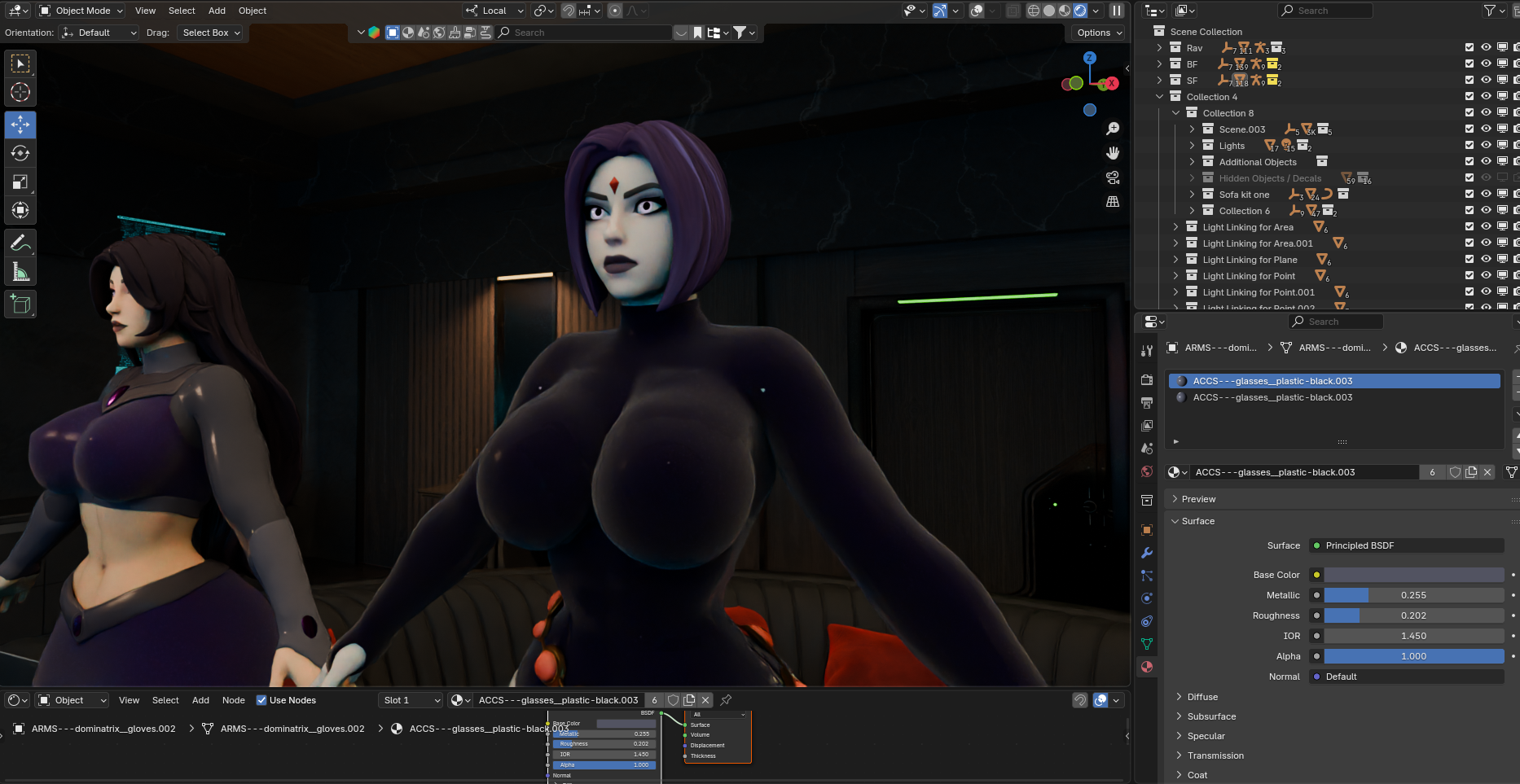Open the Slot 1 dropdown in node editor
This screenshot has height=784, width=1520.
click(x=411, y=700)
